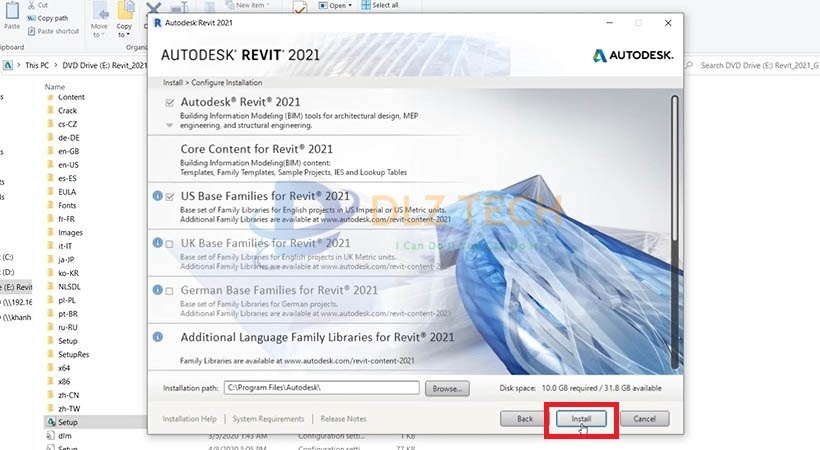Click the installer's vertical scrollbar

coord(675,232)
